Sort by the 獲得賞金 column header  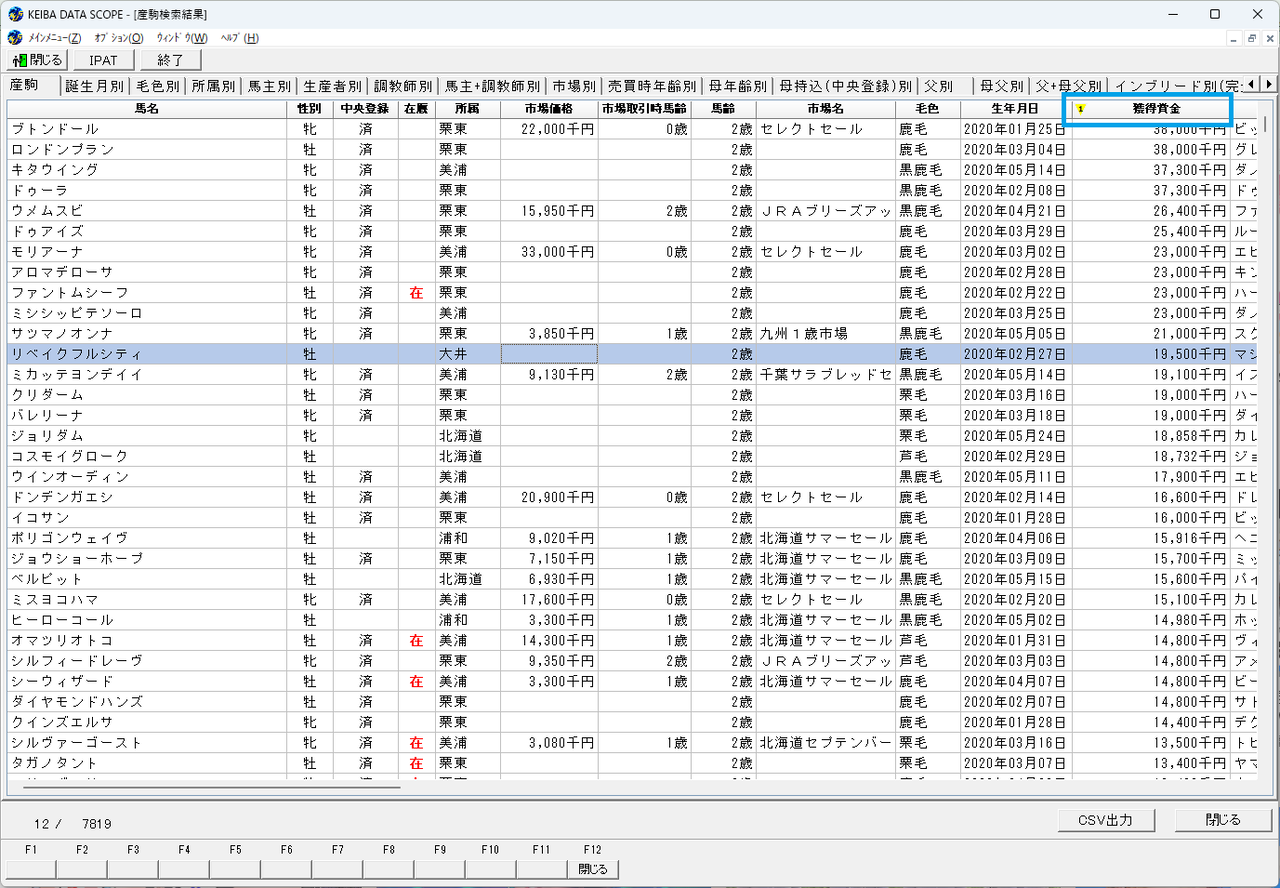1152,108
